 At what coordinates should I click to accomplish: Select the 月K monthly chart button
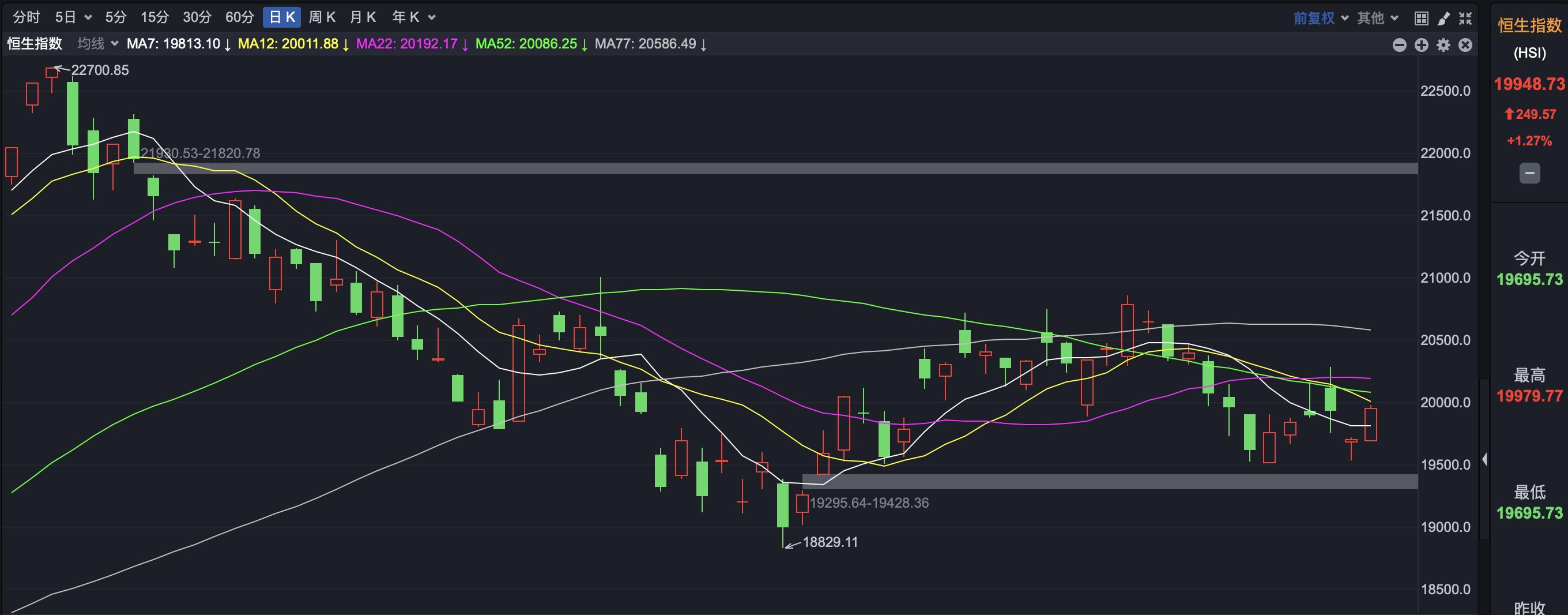coord(363,17)
